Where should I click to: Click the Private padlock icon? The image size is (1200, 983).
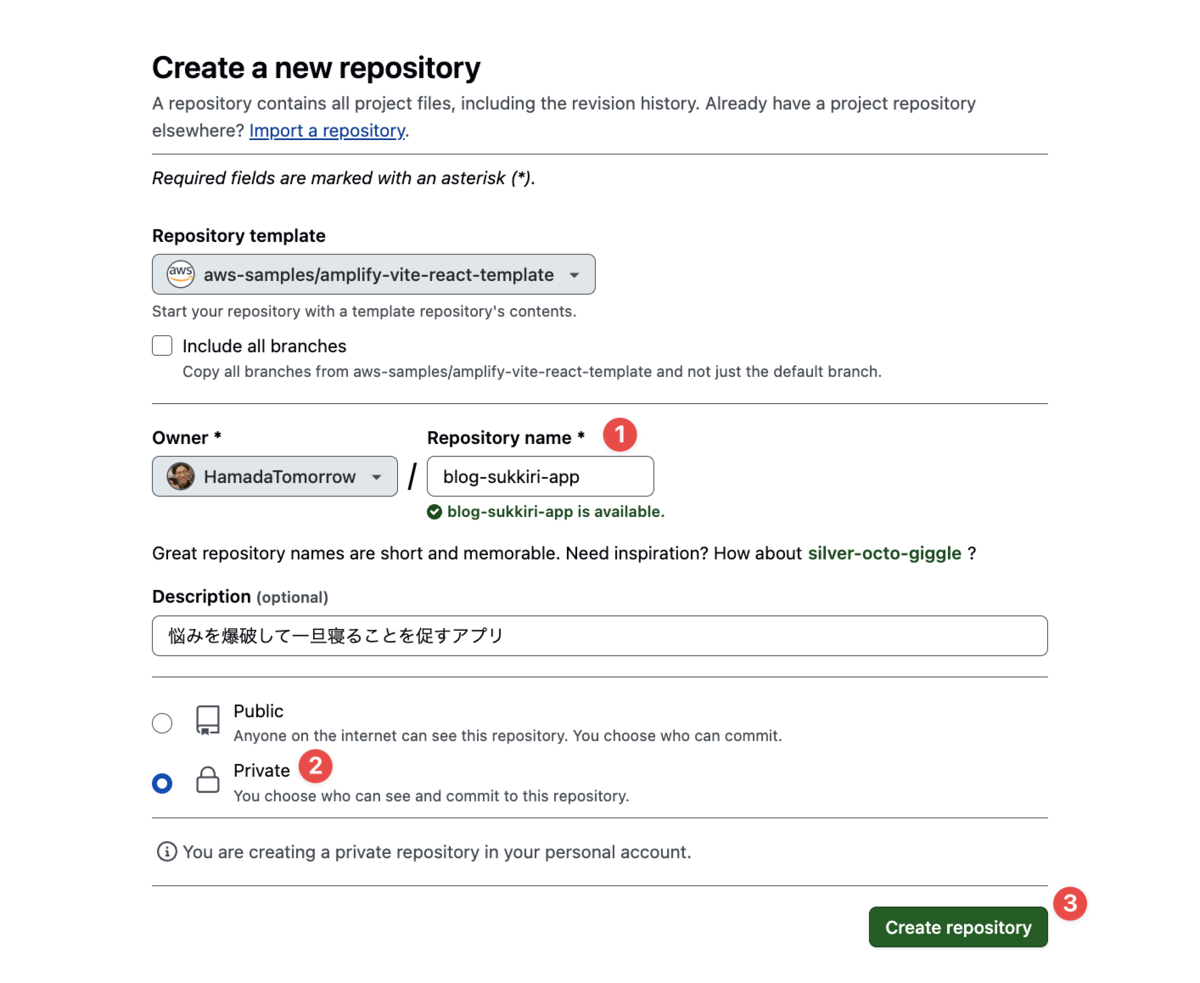208,780
